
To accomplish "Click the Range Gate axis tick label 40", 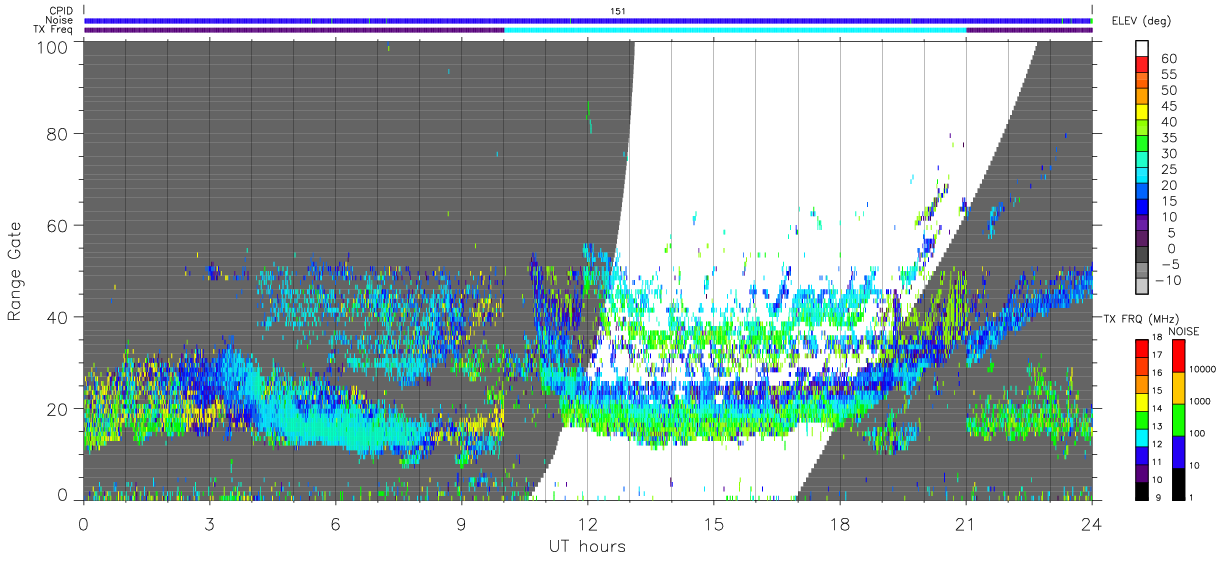I will coord(58,317).
